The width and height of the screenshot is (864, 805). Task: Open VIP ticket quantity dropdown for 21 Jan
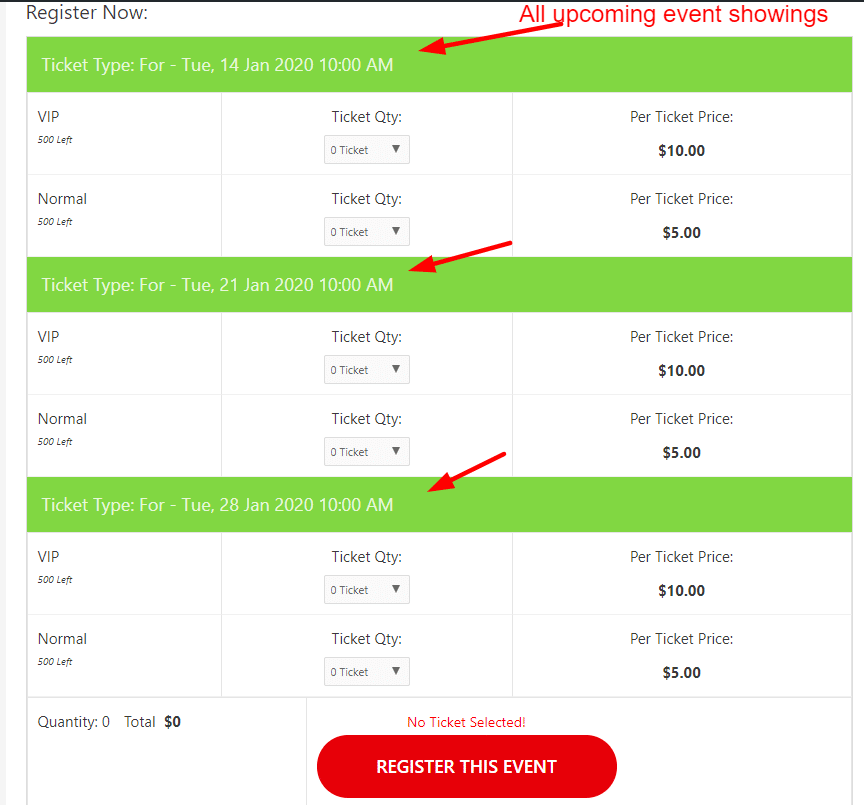coord(366,369)
